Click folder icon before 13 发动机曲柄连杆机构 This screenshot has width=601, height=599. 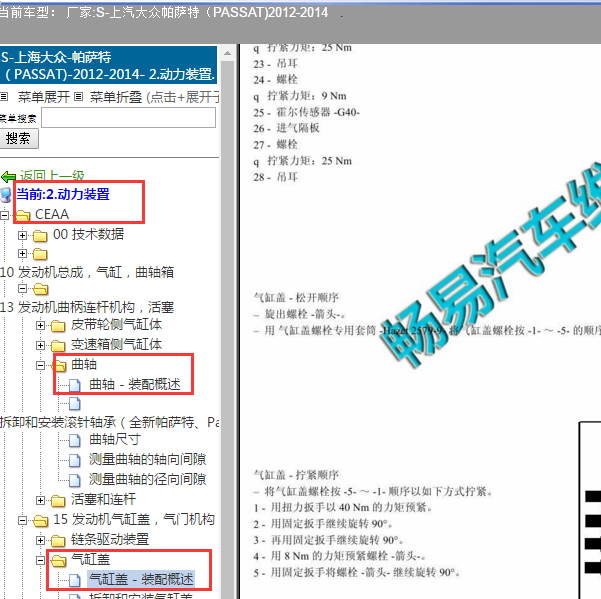(x=40, y=289)
